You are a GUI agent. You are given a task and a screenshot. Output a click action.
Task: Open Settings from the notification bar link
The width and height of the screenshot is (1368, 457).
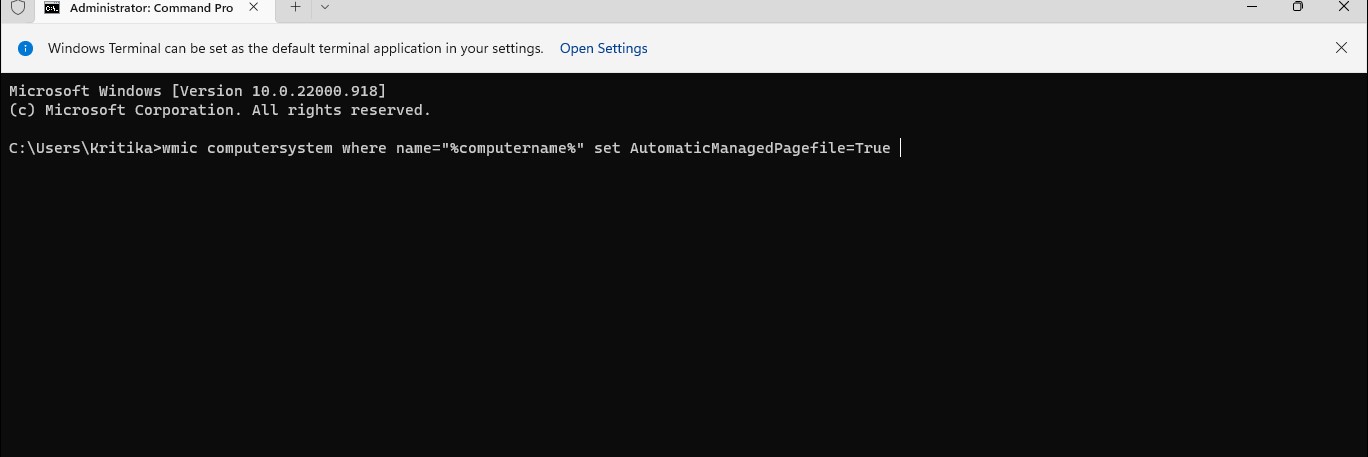click(603, 48)
